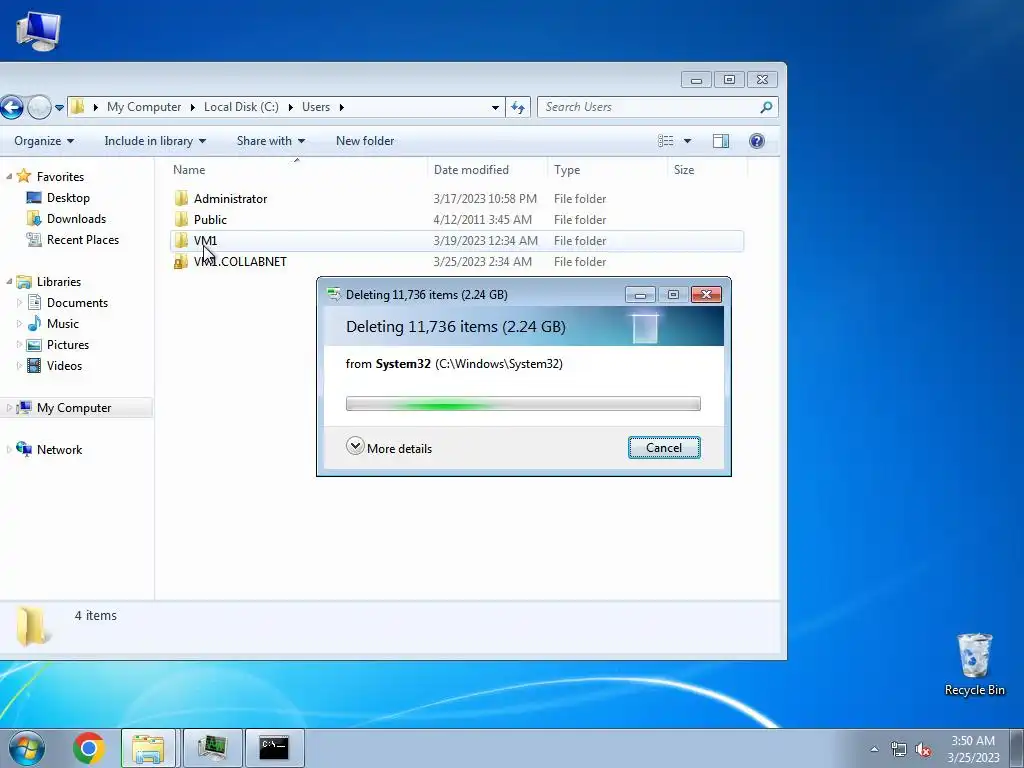Click the Forward navigation arrow in Explorer
The height and width of the screenshot is (768, 1024).
[39, 107]
